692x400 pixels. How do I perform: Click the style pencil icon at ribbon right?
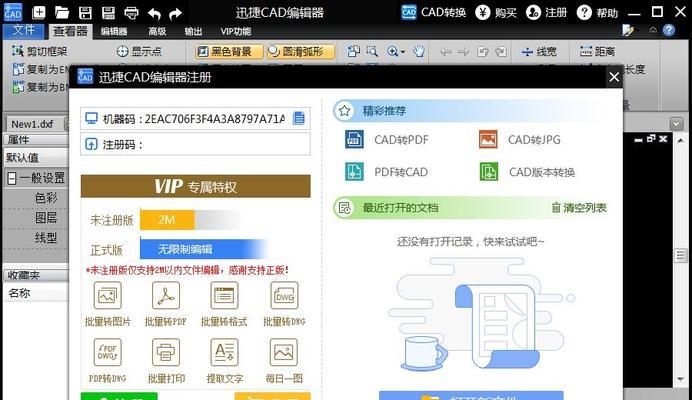point(628,30)
